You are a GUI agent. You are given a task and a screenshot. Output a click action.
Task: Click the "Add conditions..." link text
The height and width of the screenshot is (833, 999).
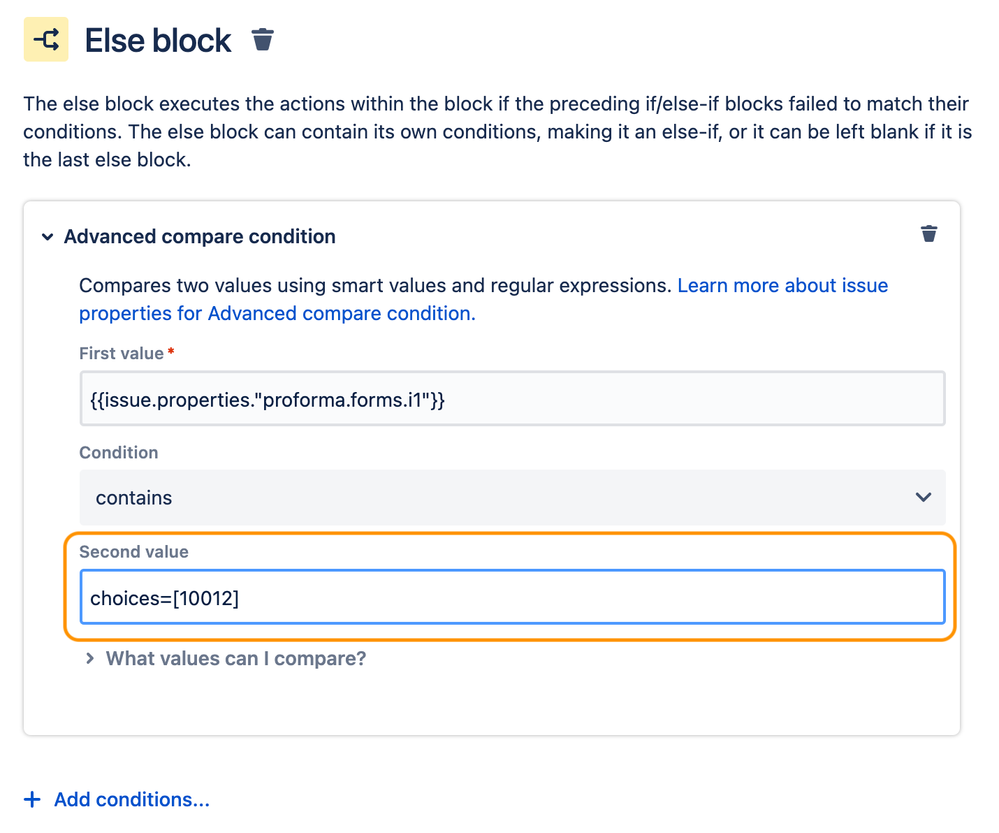132,800
